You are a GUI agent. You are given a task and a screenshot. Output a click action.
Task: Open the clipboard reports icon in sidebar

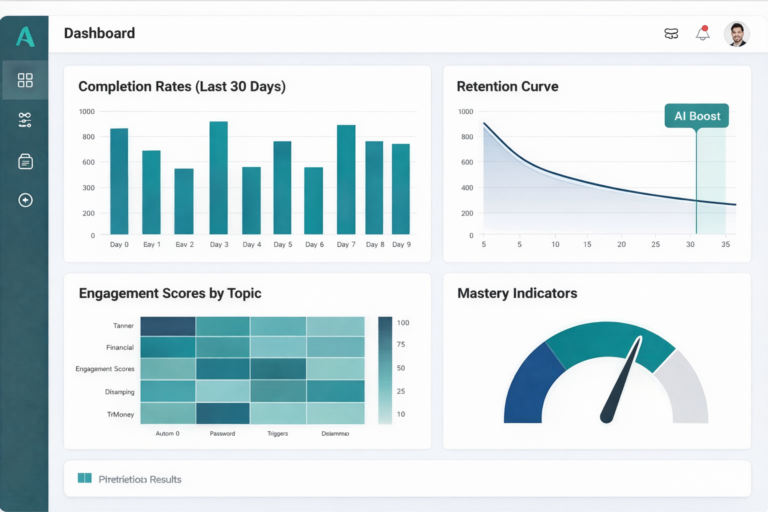[25, 161]
